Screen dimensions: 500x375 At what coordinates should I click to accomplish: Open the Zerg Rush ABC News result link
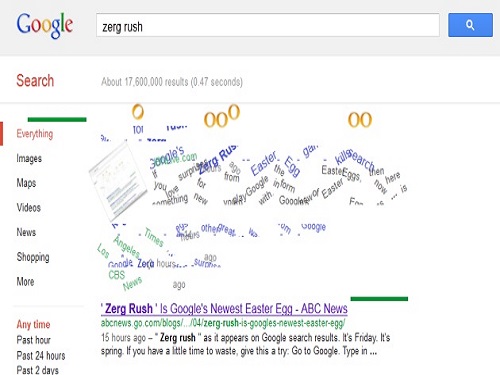[224, 309]
